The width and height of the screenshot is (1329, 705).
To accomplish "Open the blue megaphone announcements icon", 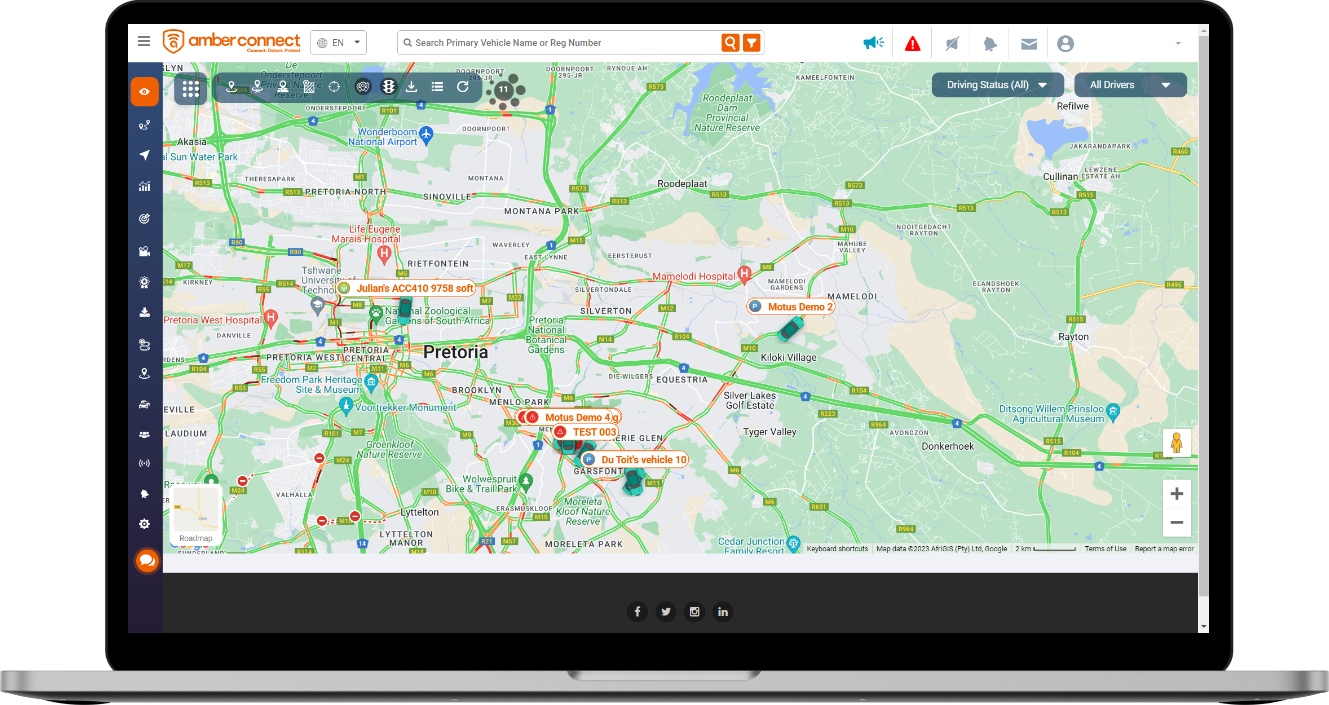I will tap(874, 43).
